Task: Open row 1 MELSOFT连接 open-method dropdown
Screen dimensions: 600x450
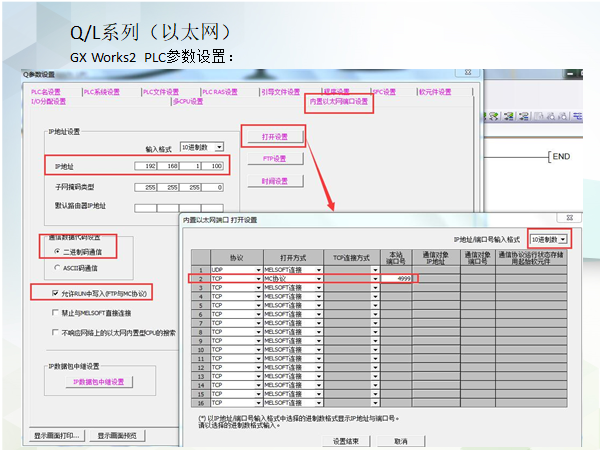Action: click(x=319, y=270)
